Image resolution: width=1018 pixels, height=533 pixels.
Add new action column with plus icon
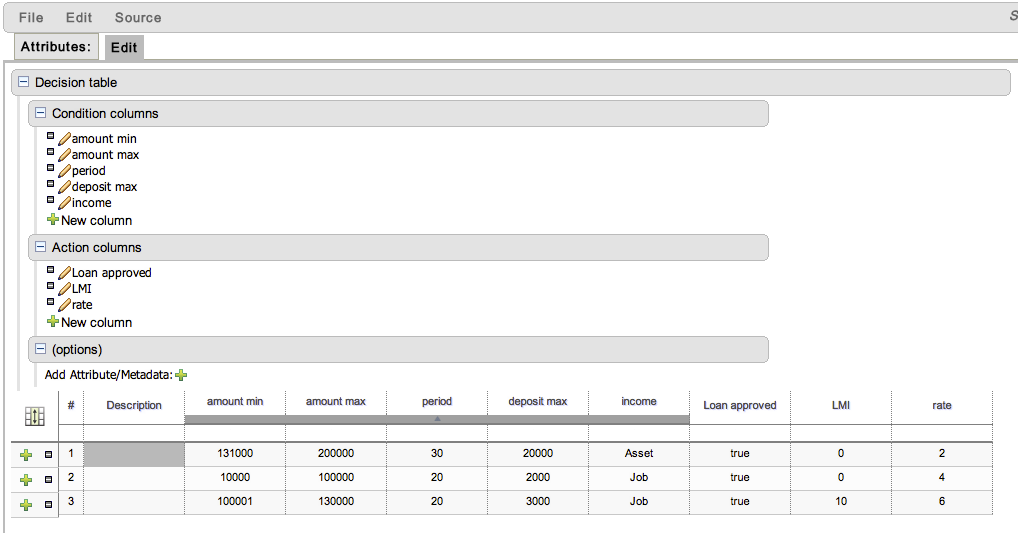53,322
